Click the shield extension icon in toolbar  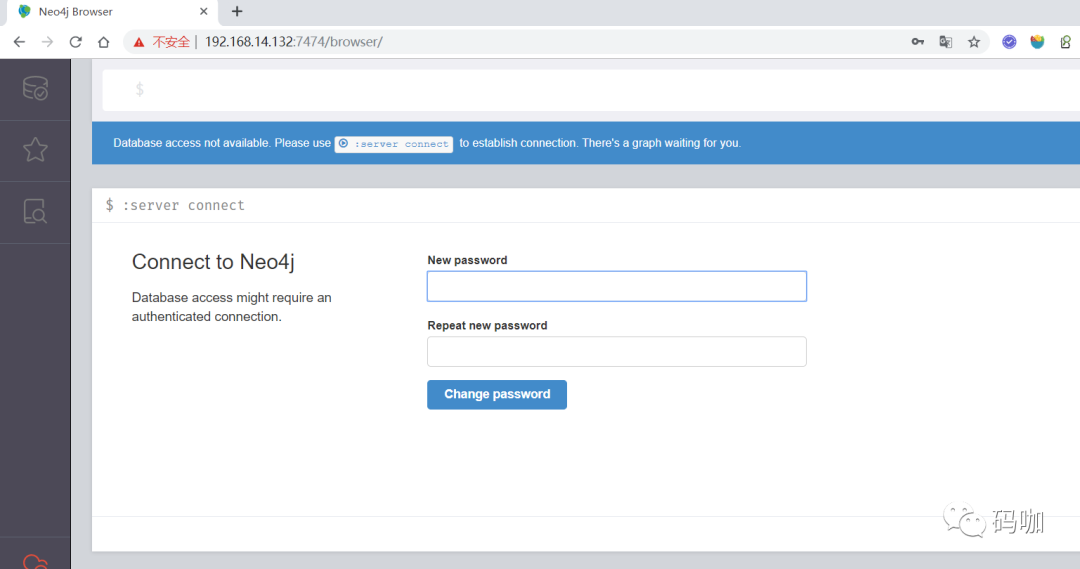pos(1037,42)
